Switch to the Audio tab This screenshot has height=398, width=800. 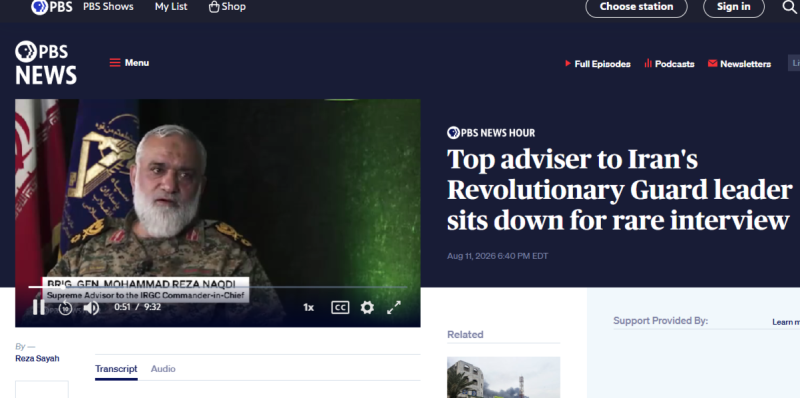(163, 368)
